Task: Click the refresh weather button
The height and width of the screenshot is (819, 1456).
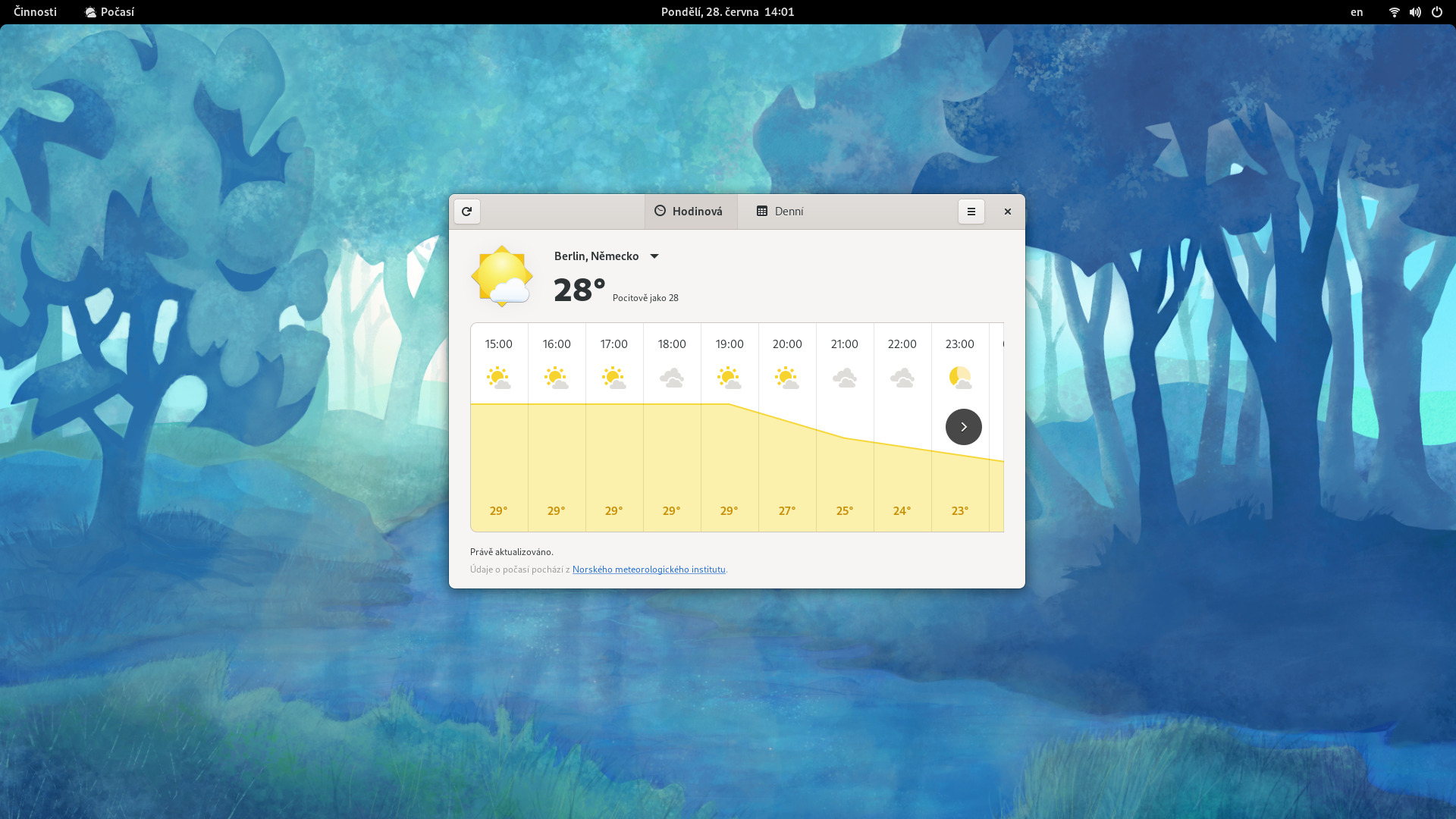Action: pyautogui.click(x=466, y=212)
